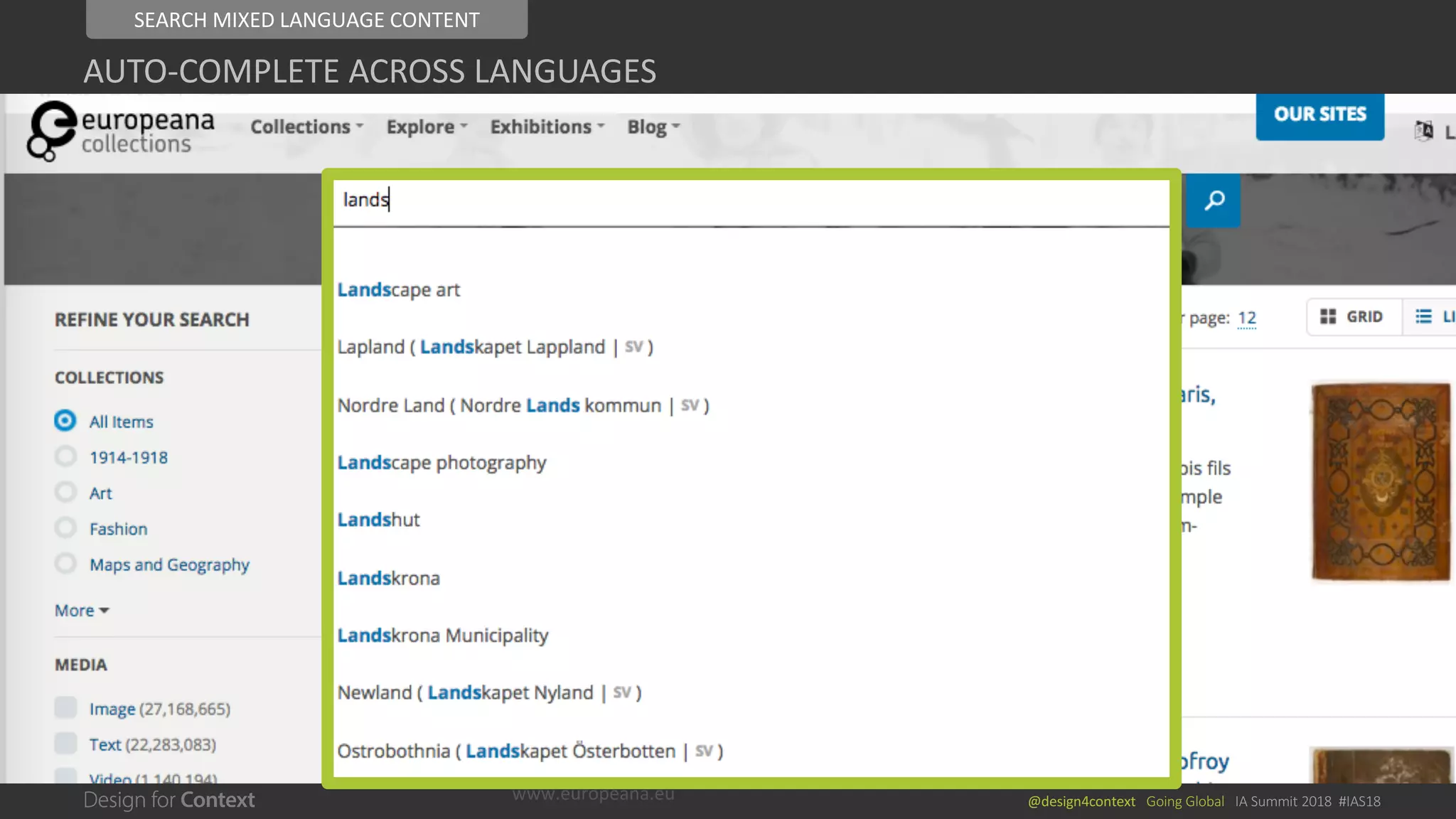Click the OUR SITES button
This screenshot has height=819, width=1456.
point(1319,115)
